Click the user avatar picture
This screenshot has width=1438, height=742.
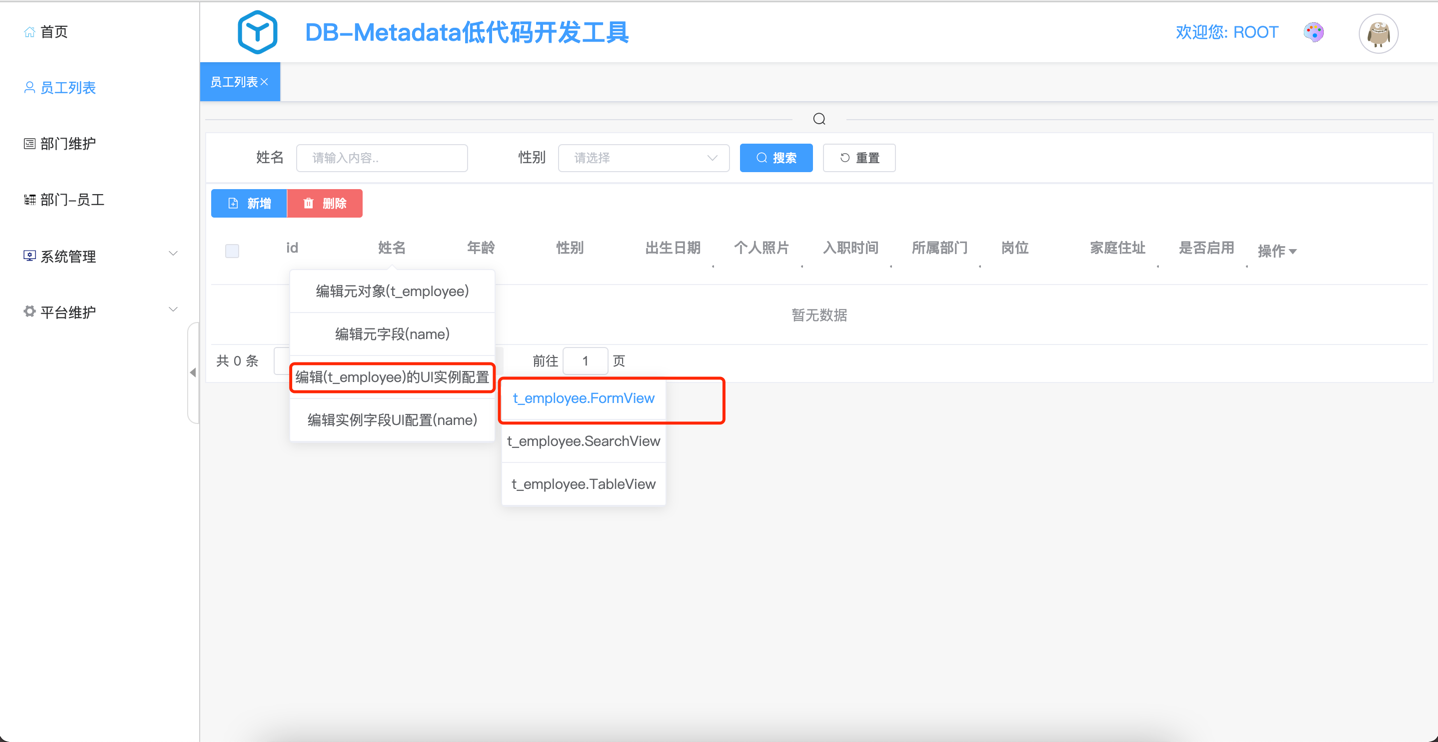pyautogui.click(x=1378, y=34)
